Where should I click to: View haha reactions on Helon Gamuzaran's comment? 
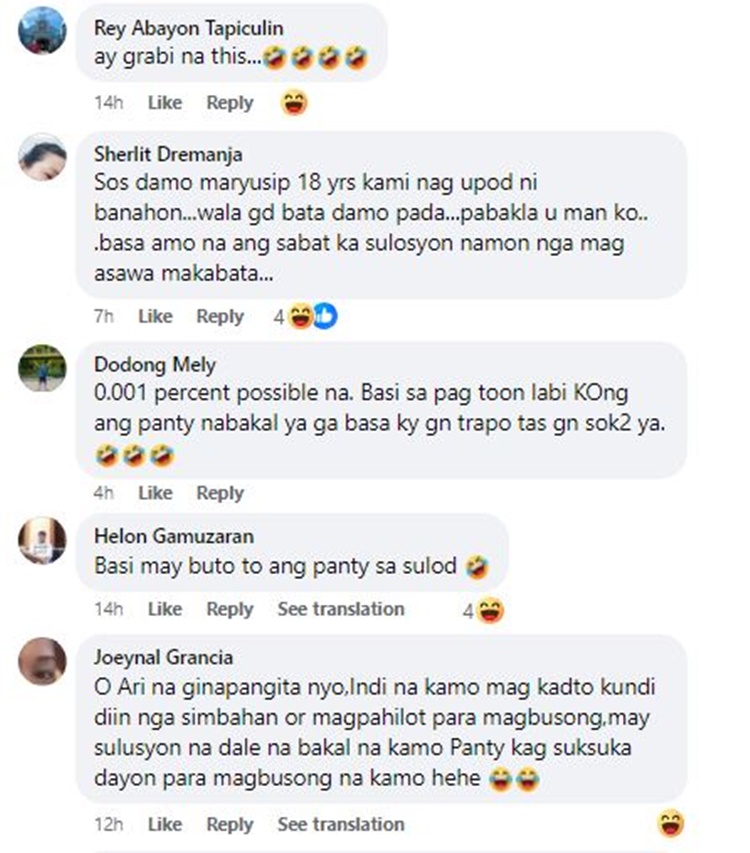[484, 610]
